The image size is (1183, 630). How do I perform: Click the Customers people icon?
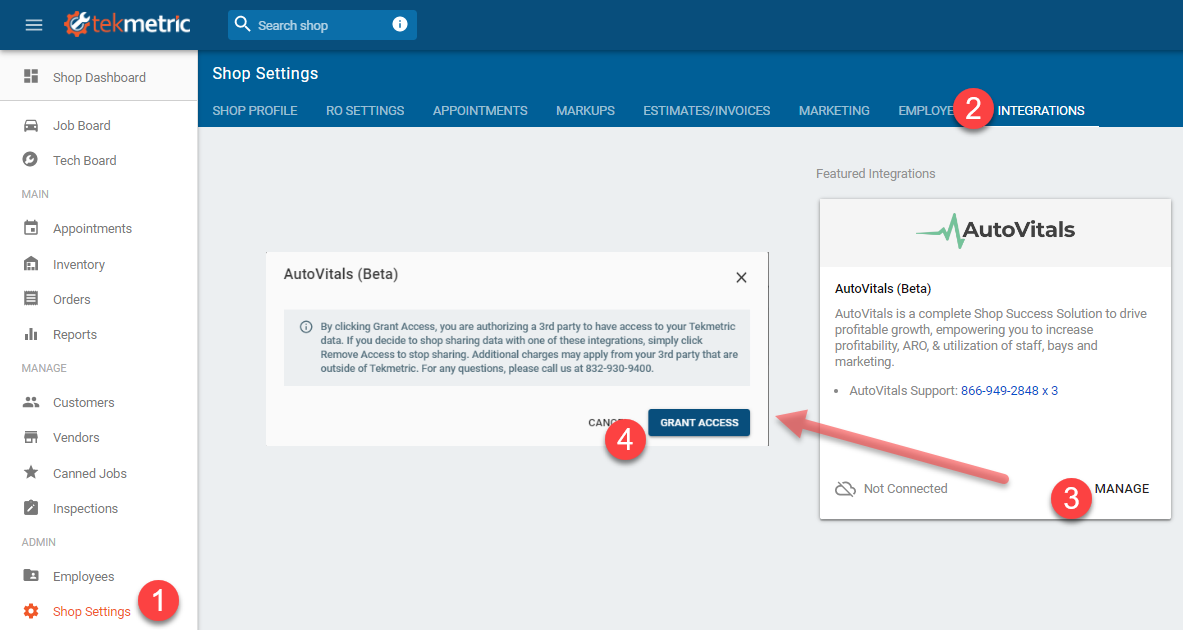coord(31,402)
